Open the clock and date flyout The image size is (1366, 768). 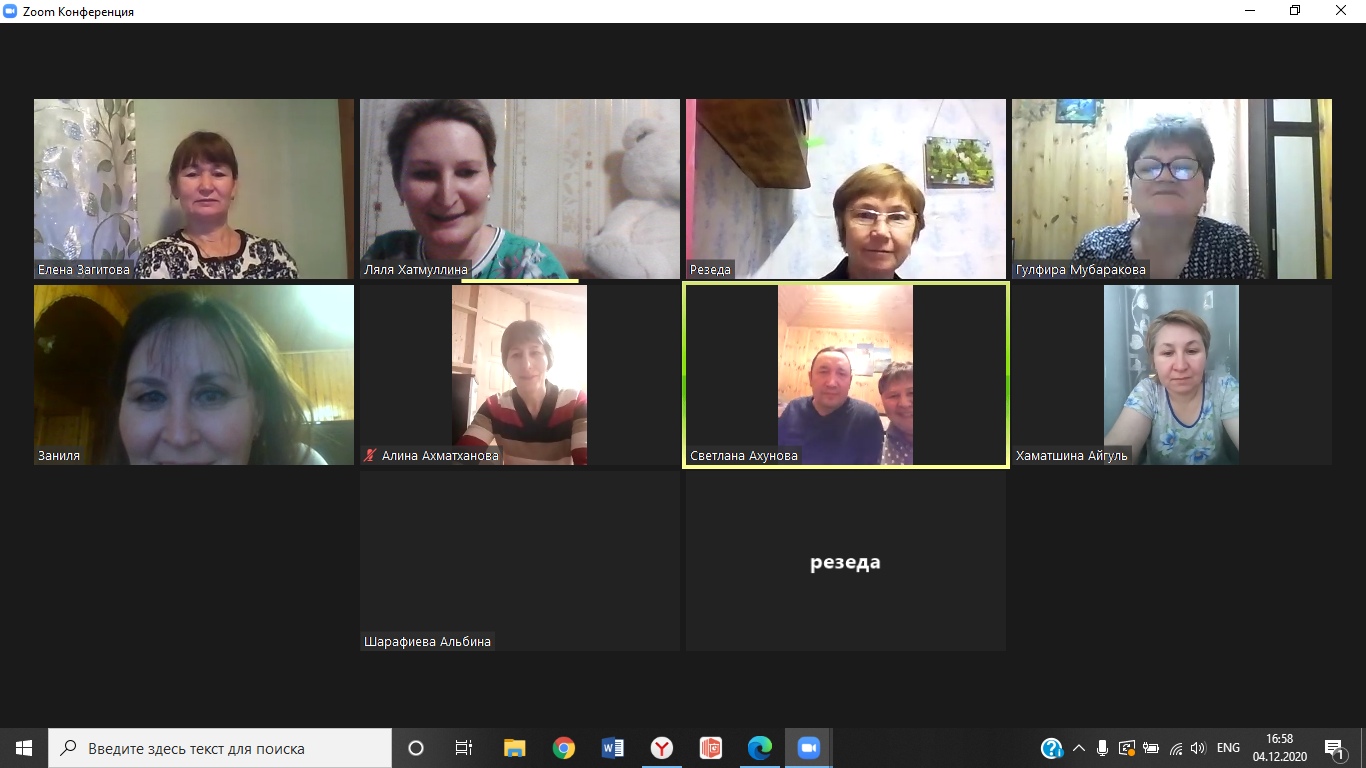1279,748
